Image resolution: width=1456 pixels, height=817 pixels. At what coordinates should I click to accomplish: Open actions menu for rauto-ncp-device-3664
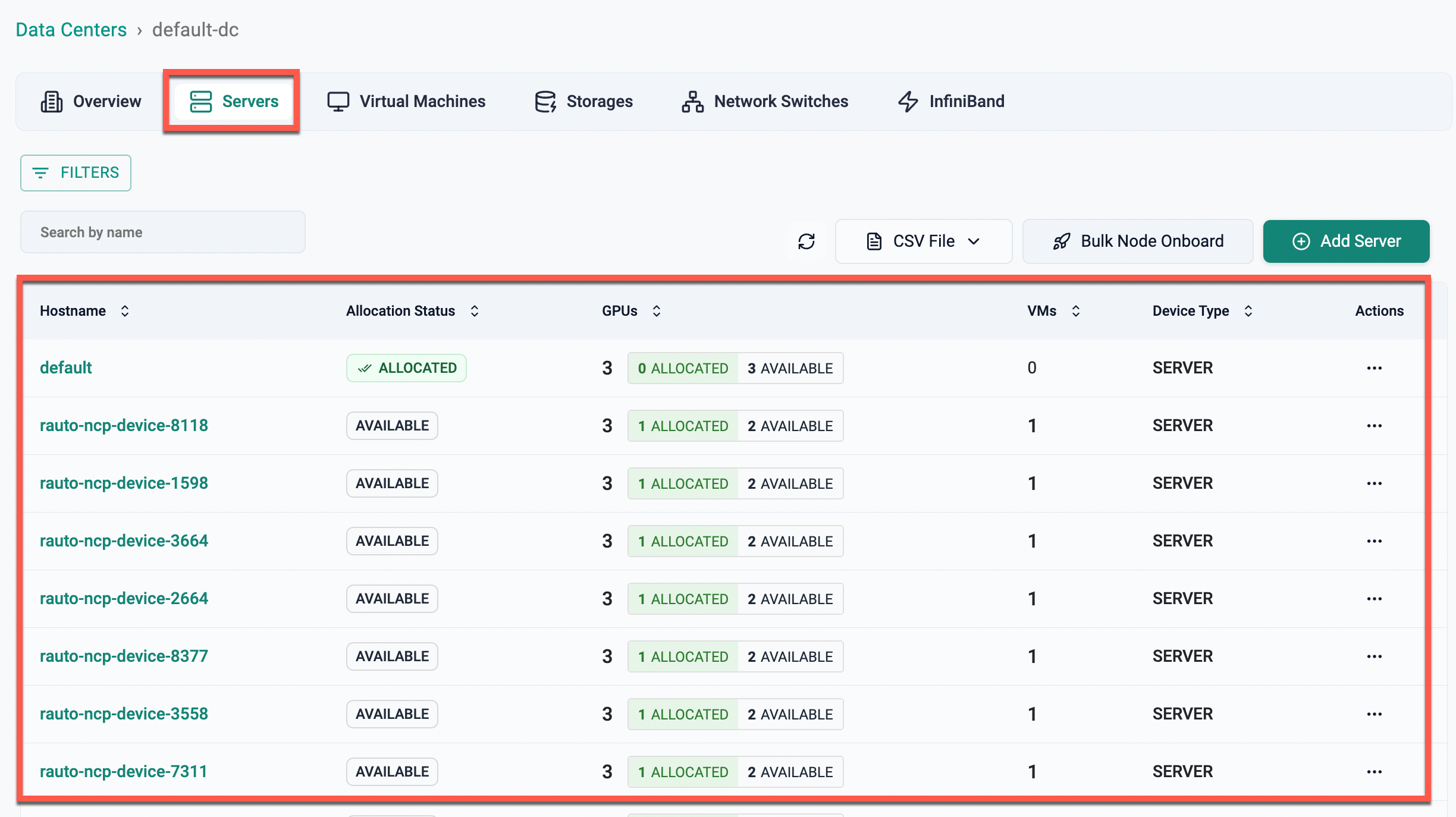tap(1374, 541)
